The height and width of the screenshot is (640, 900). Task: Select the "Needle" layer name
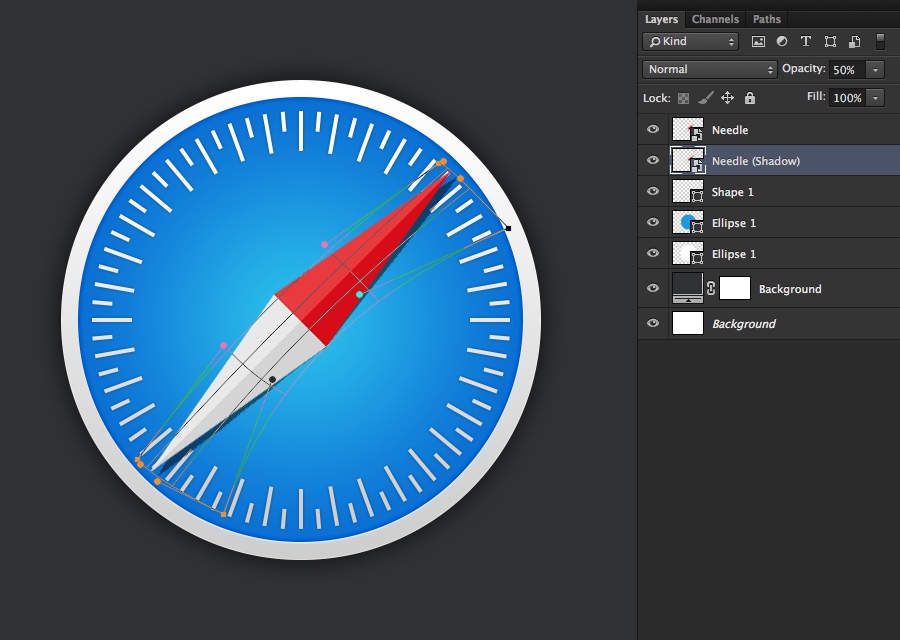click(730, 130)
